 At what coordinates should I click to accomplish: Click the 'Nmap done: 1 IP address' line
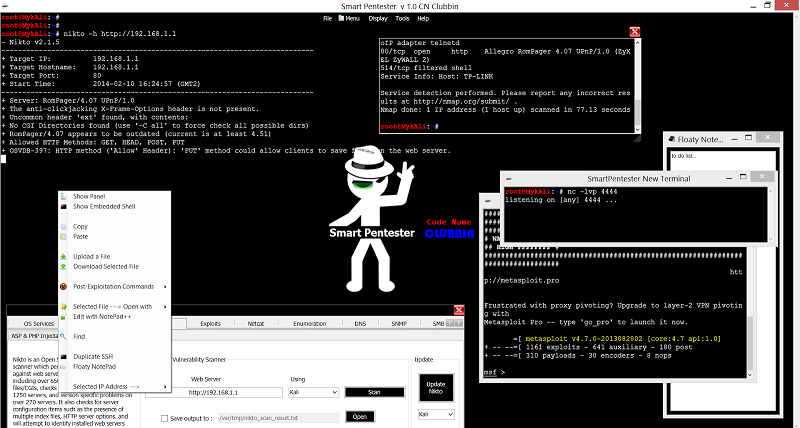pos(505,110)
